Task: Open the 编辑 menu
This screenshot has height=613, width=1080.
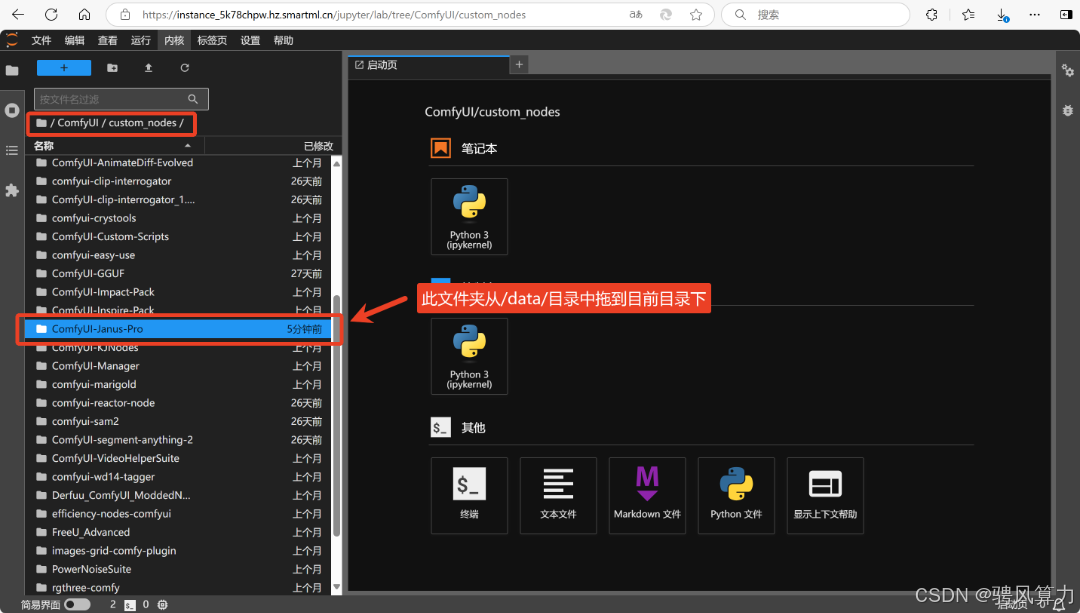Action: [74, 41]
